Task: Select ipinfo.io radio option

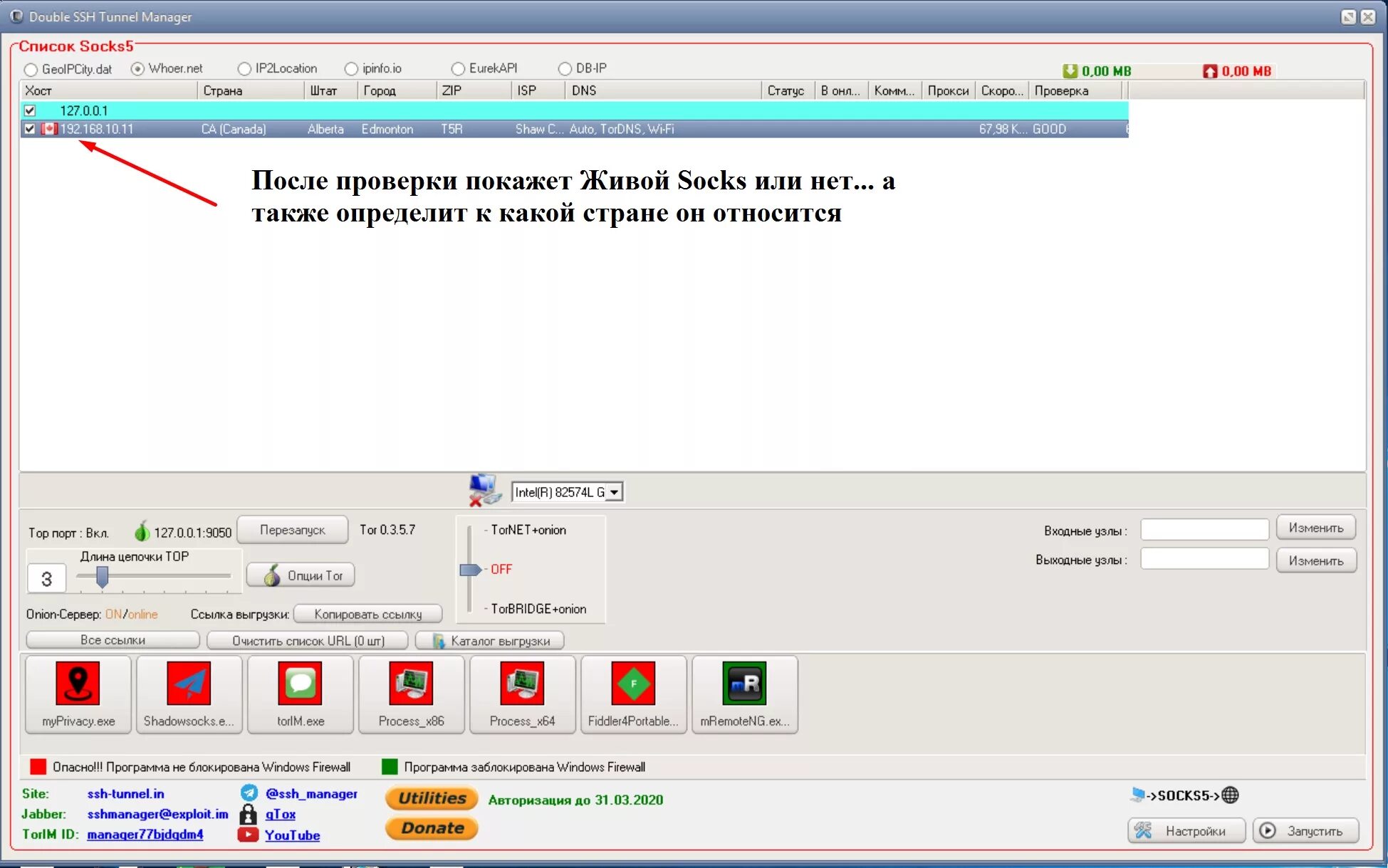Action: click(x=351, y=69)
